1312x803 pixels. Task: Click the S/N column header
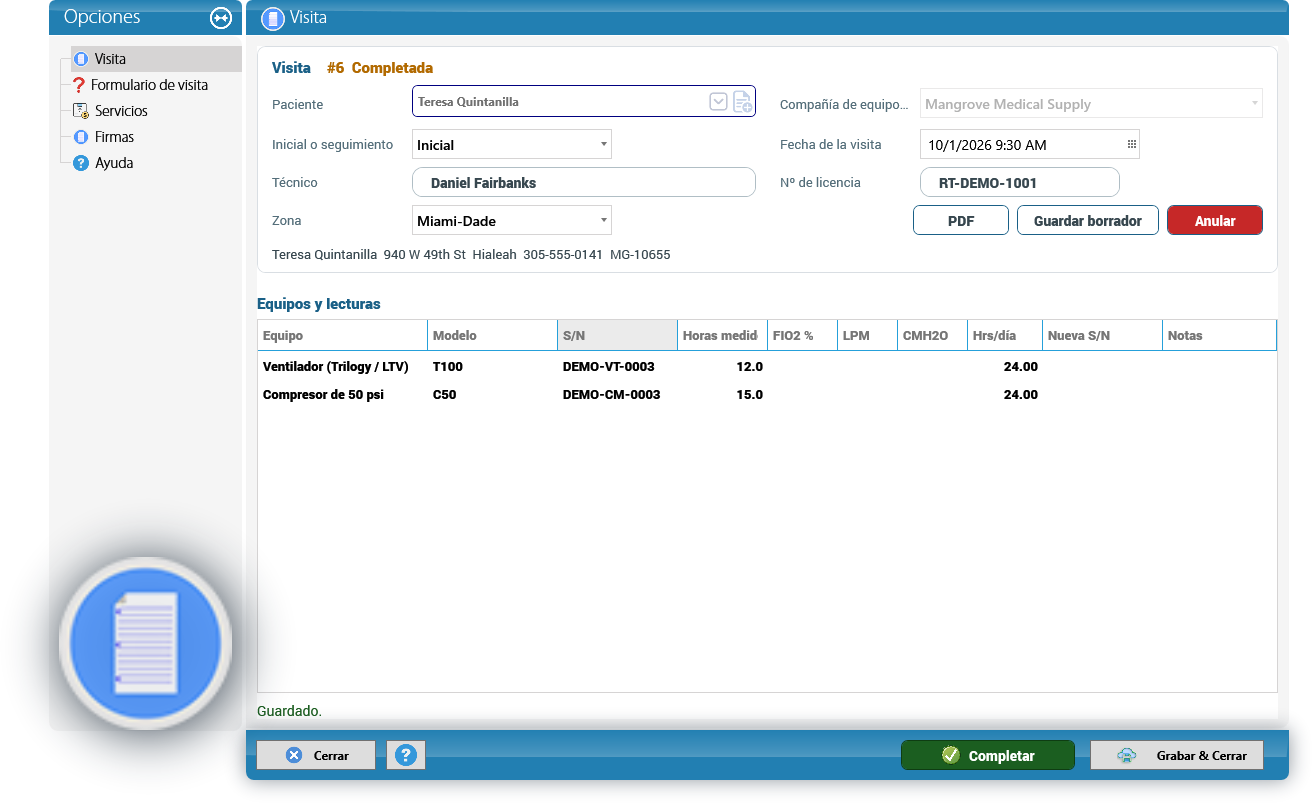coord(617,335)
